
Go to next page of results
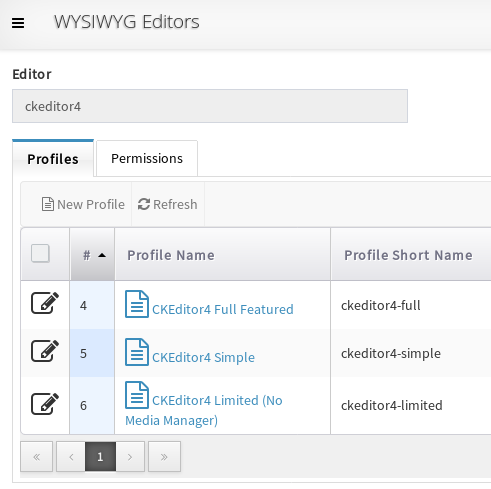coord(130,457)
